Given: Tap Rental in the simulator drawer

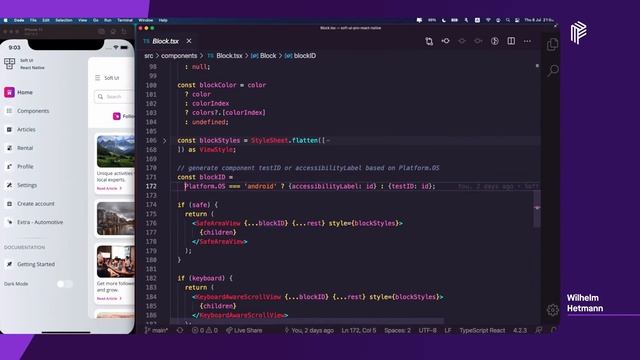Looking at the screenshot, I should 20,148.
